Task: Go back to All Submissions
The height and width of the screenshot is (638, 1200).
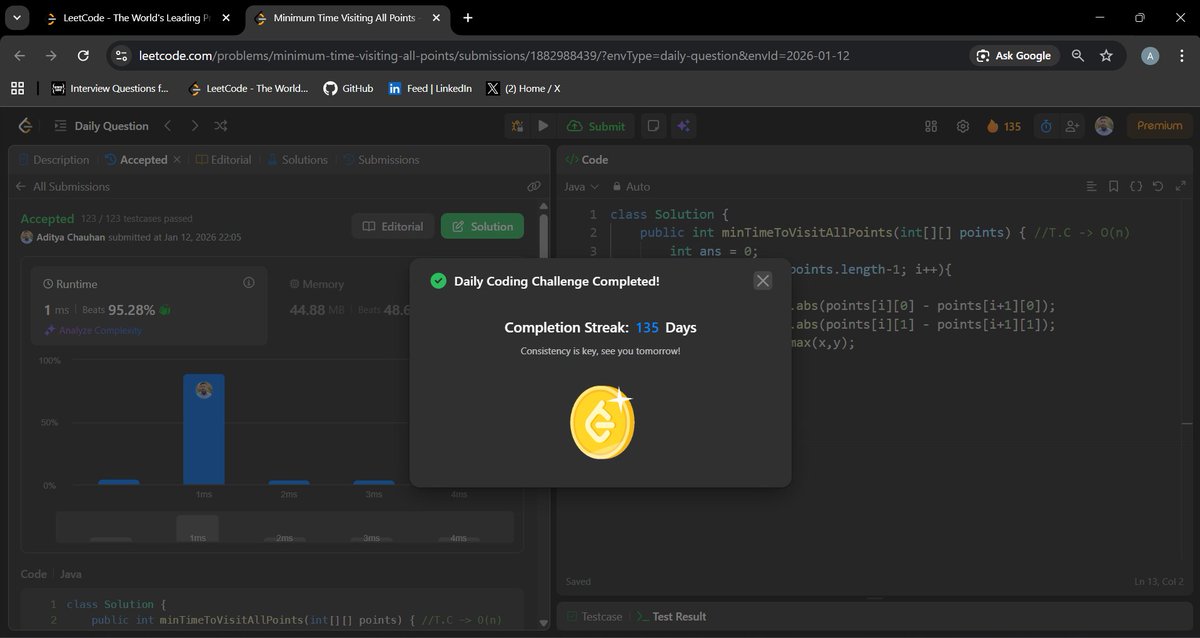Action: tap(61, 187)
